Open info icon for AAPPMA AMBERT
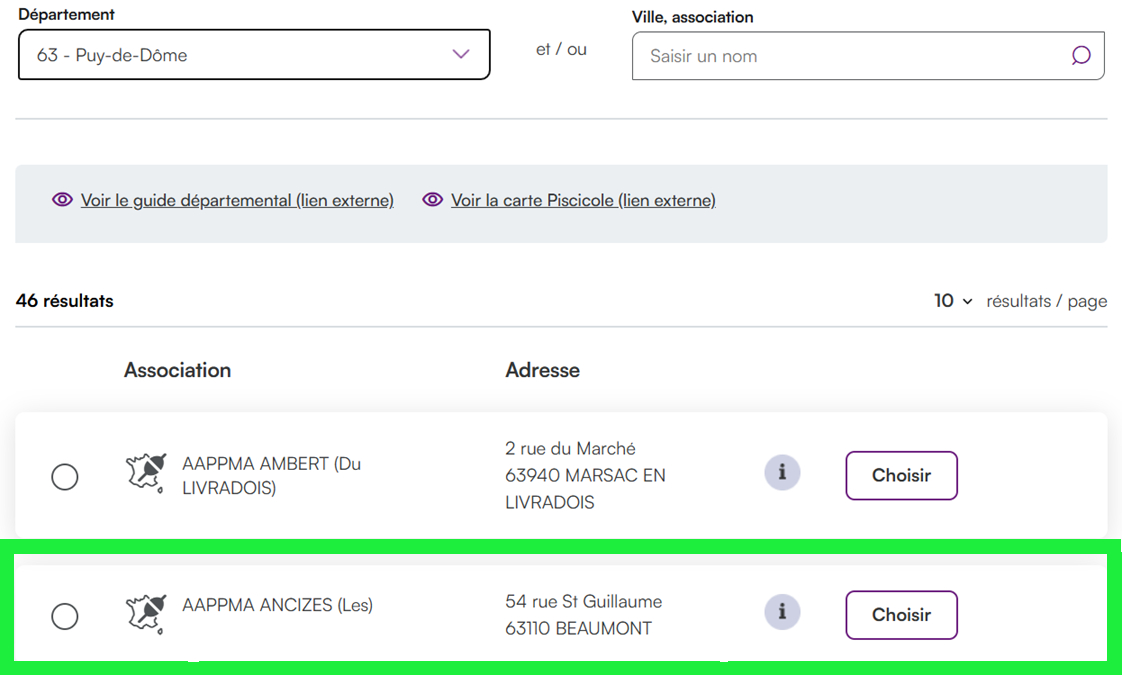The width and height of the screenshot is (1122, 675). click(782, 472)
